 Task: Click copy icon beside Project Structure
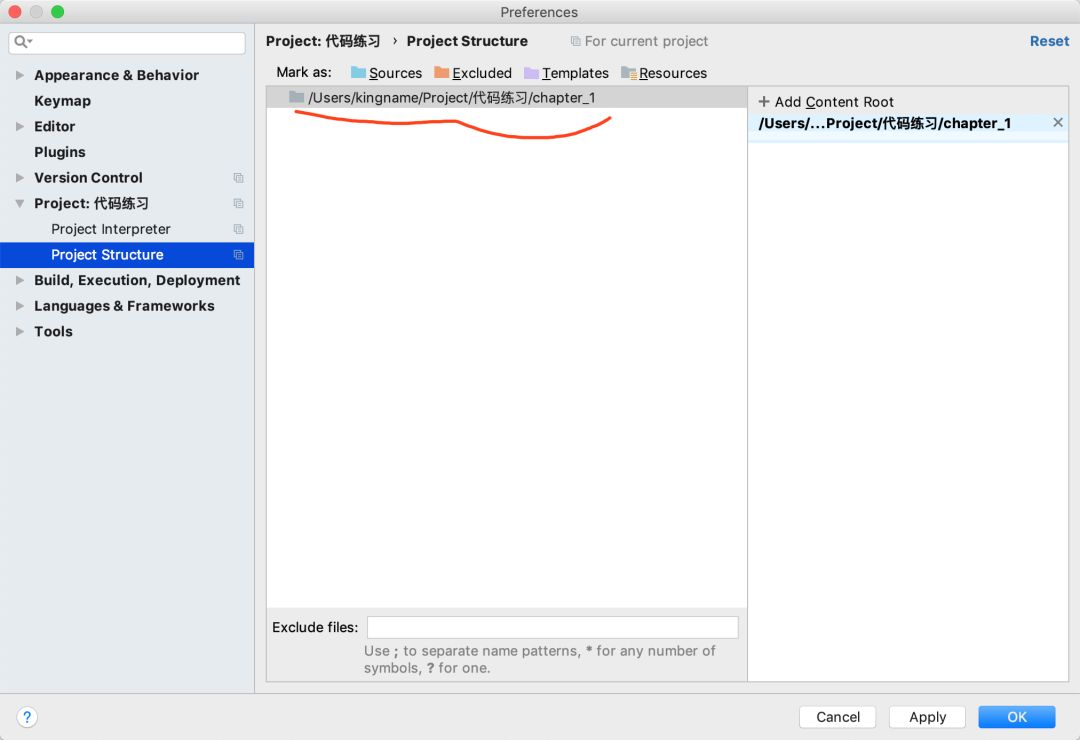point(238,255)
